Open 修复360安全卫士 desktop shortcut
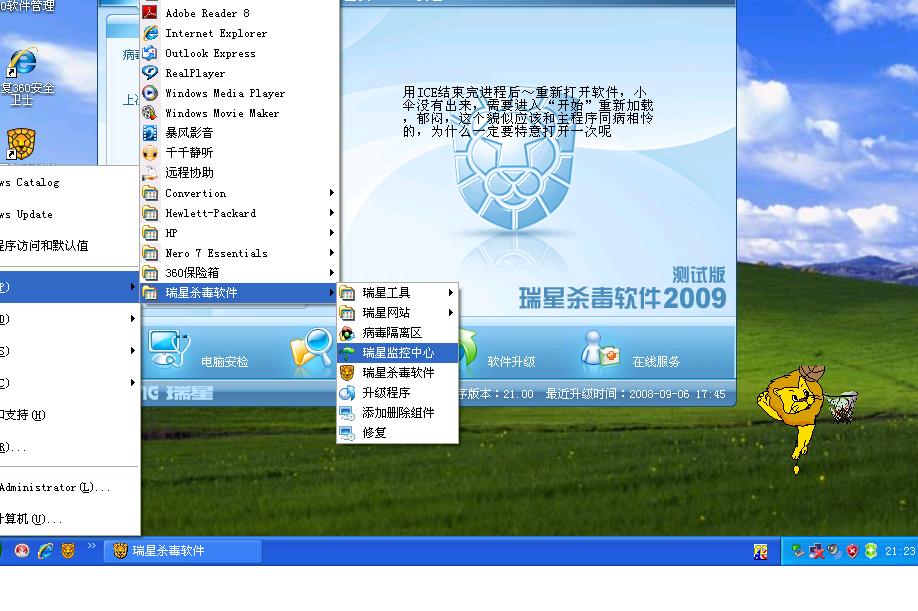Screen dimensions: 918x611 (25, 77)
